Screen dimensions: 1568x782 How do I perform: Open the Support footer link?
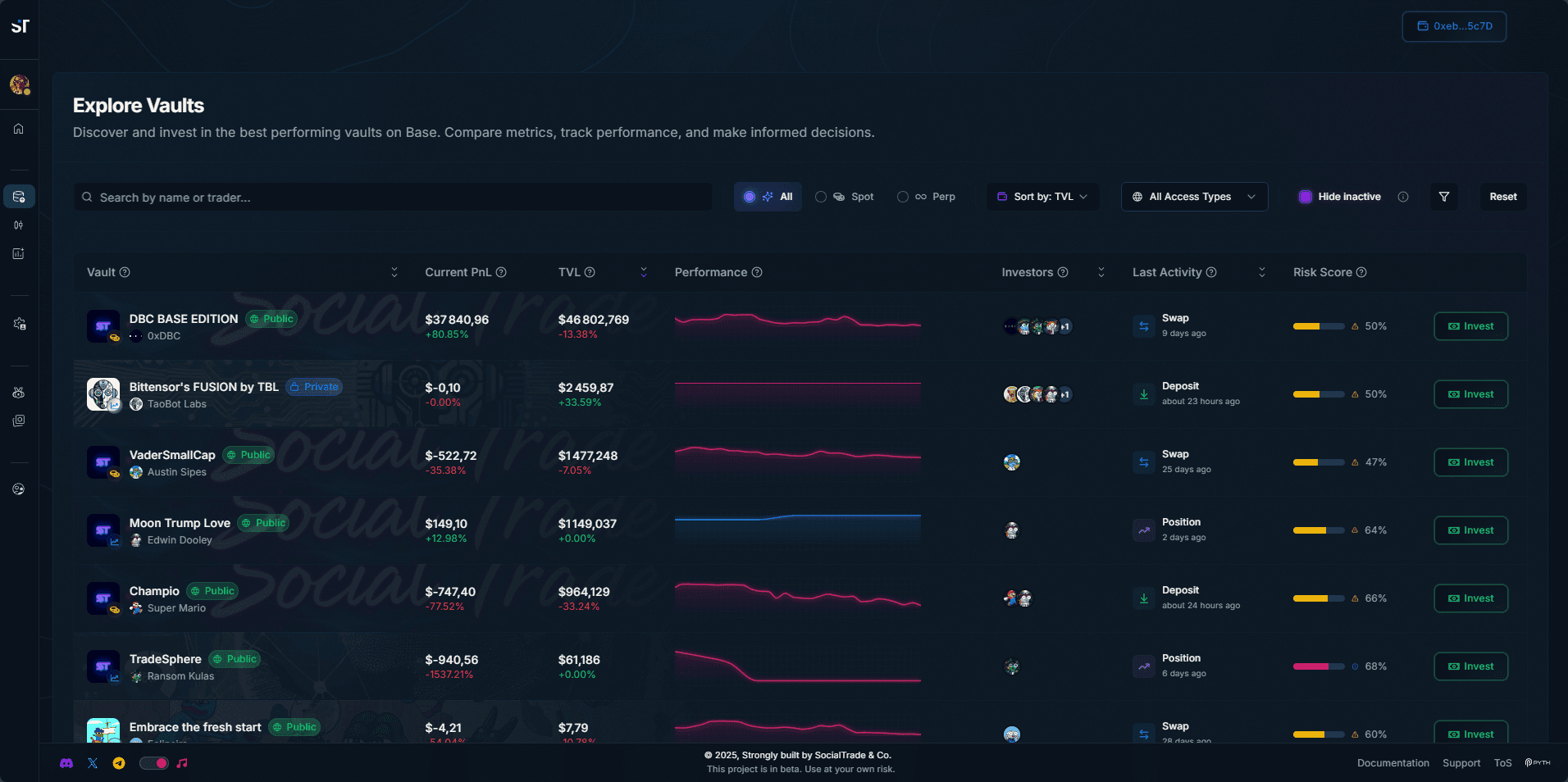point(1461,763)
